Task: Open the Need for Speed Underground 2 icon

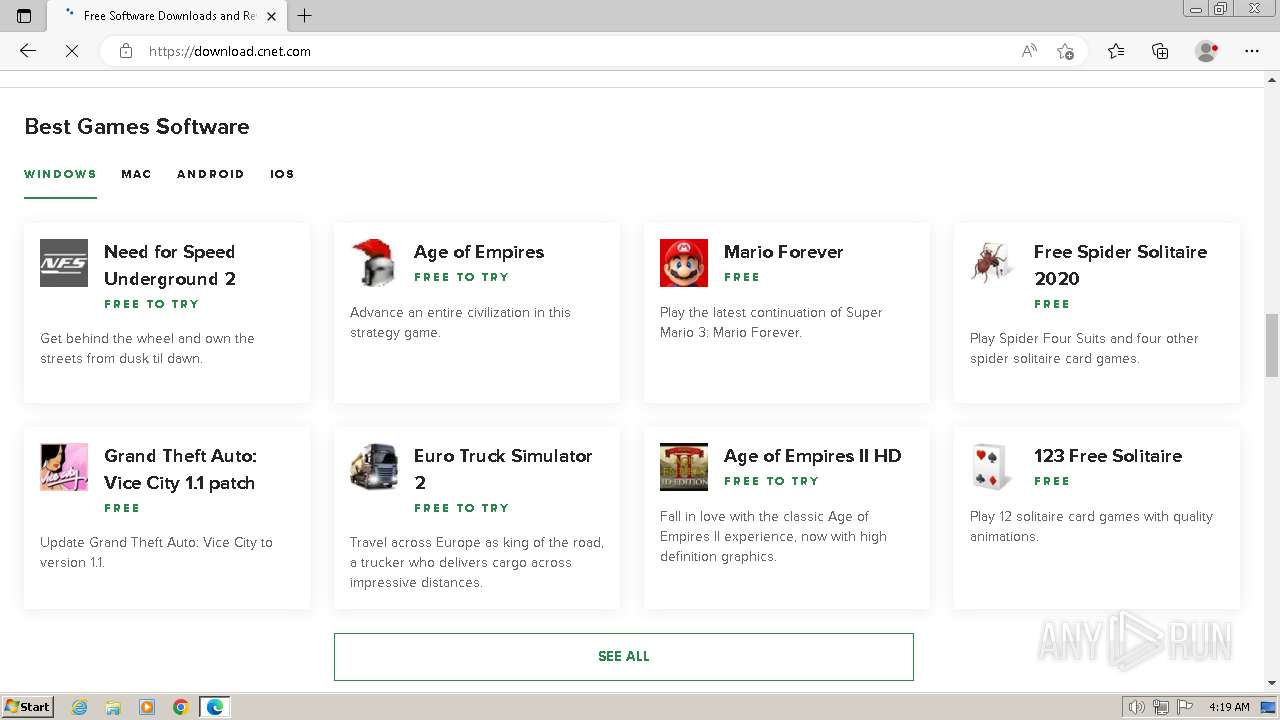Action: [x=64, y=263]
